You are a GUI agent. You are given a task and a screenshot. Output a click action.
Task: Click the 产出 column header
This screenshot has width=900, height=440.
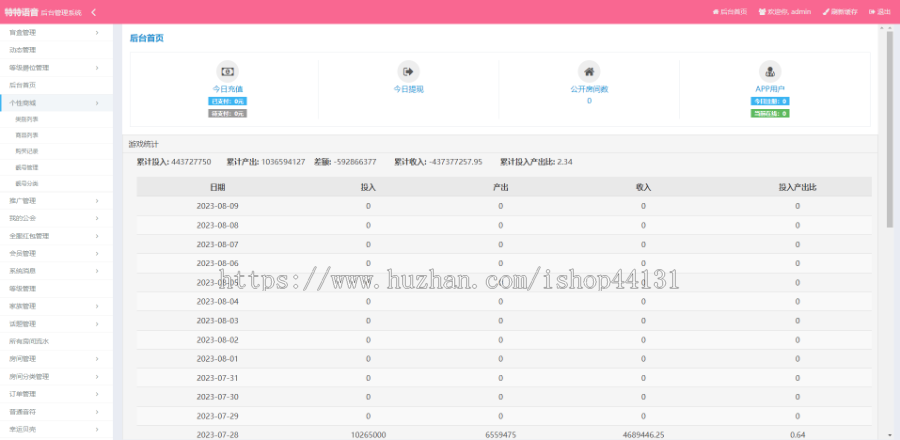click(501, 188)
